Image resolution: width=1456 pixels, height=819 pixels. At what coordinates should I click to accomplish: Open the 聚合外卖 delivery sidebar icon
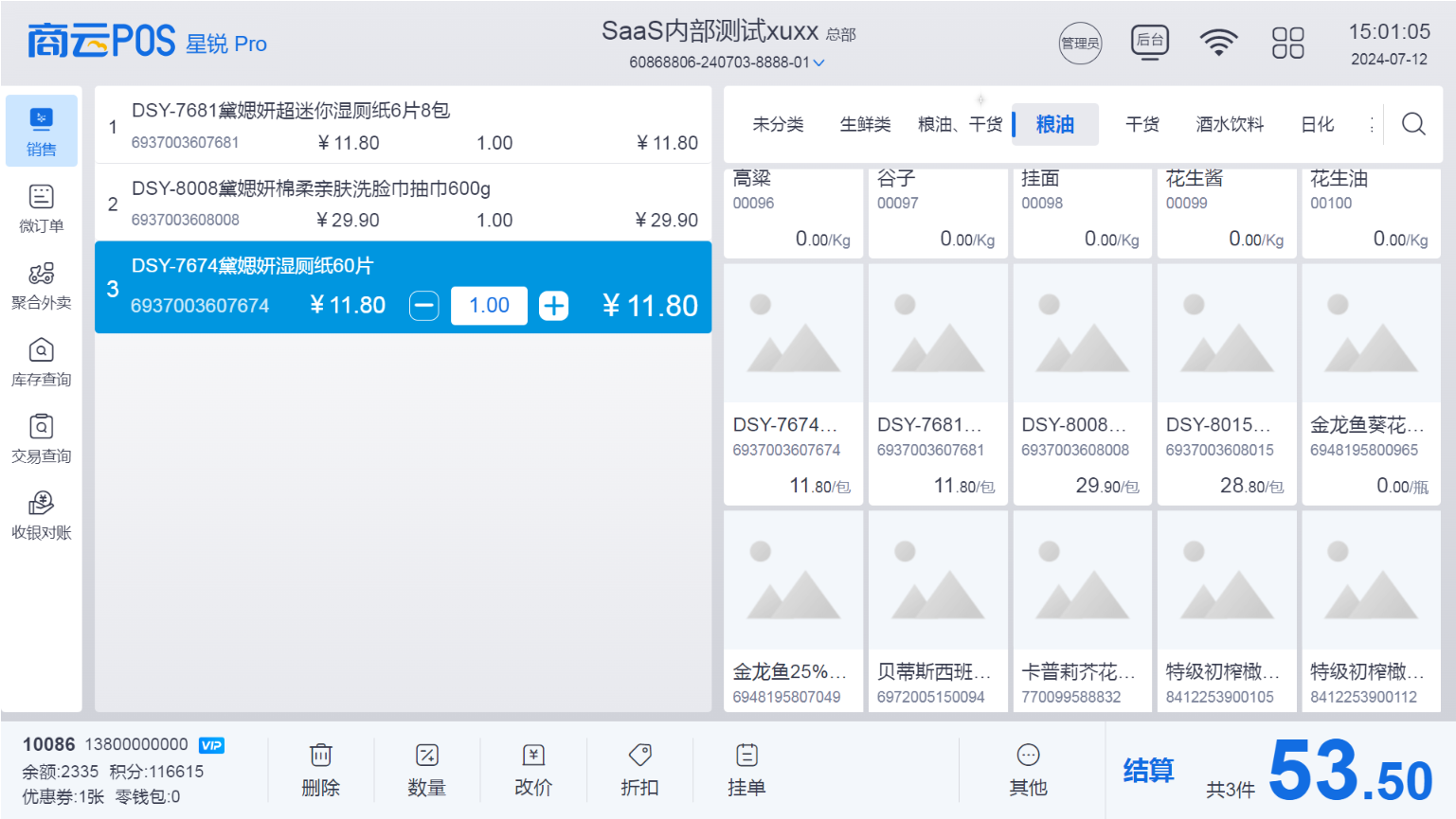pos(41,285)
